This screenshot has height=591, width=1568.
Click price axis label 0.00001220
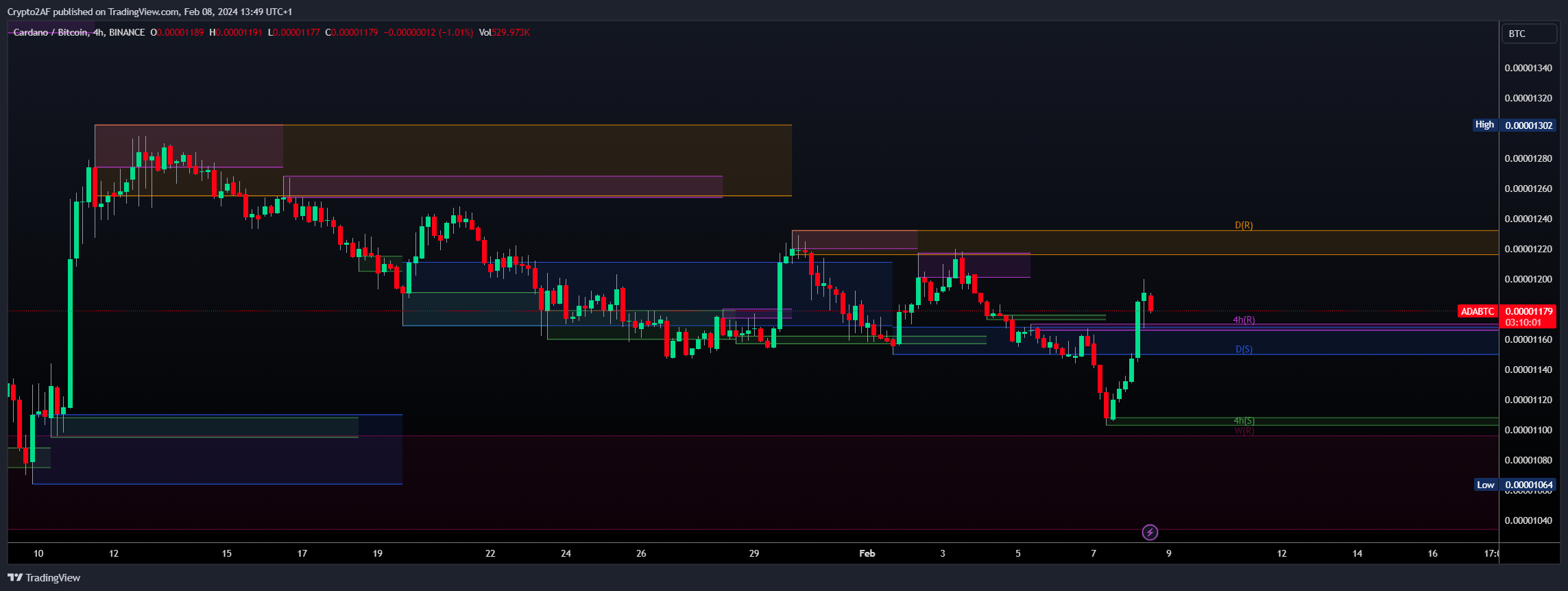coord(1527,249)
